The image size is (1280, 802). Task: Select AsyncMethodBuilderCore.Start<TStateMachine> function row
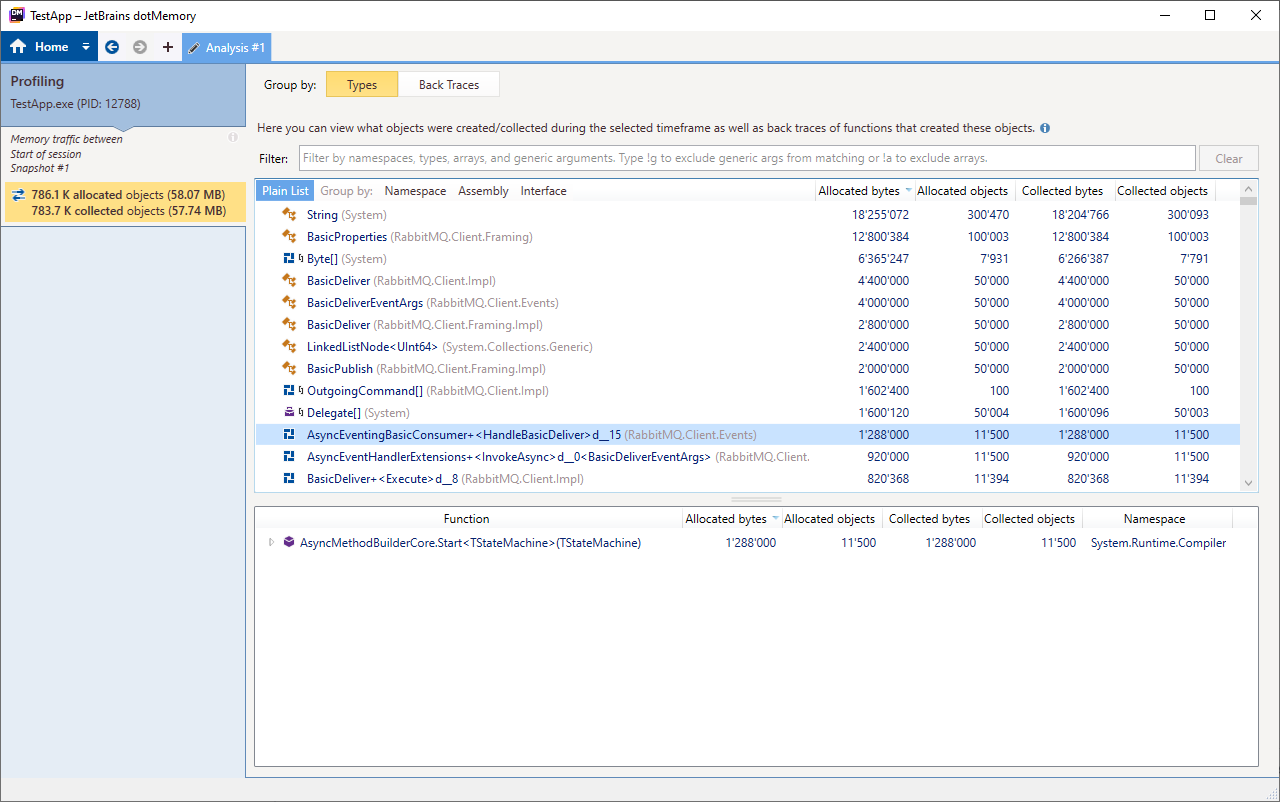click(x=756, y=543)
